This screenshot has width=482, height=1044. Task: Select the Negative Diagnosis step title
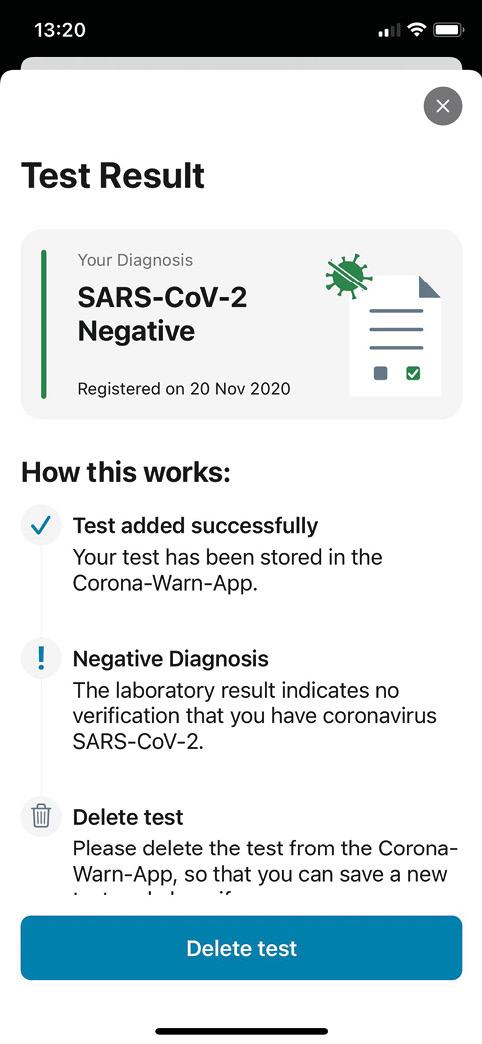point(170,658)
